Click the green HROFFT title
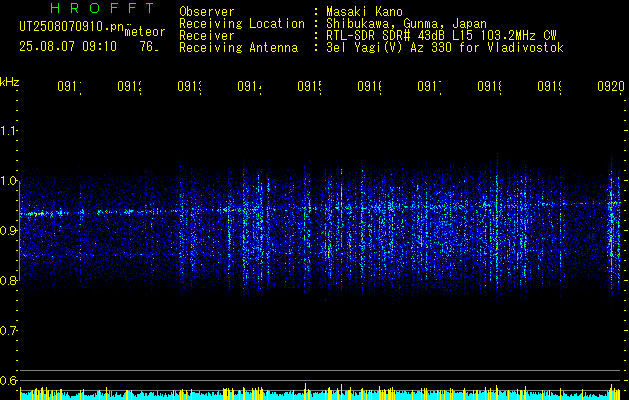This screenshot has width=629, height=400. coord(102,8)
